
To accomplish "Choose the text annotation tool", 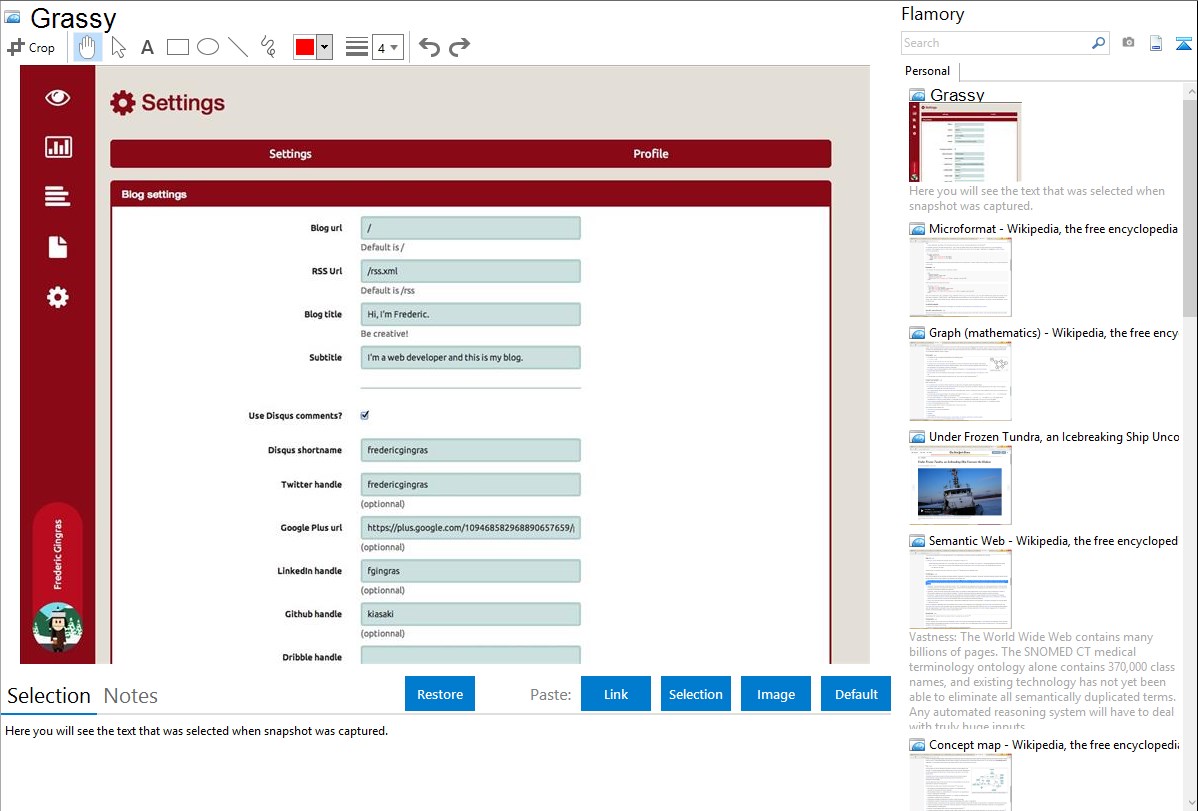I will [x=147, y=47].
